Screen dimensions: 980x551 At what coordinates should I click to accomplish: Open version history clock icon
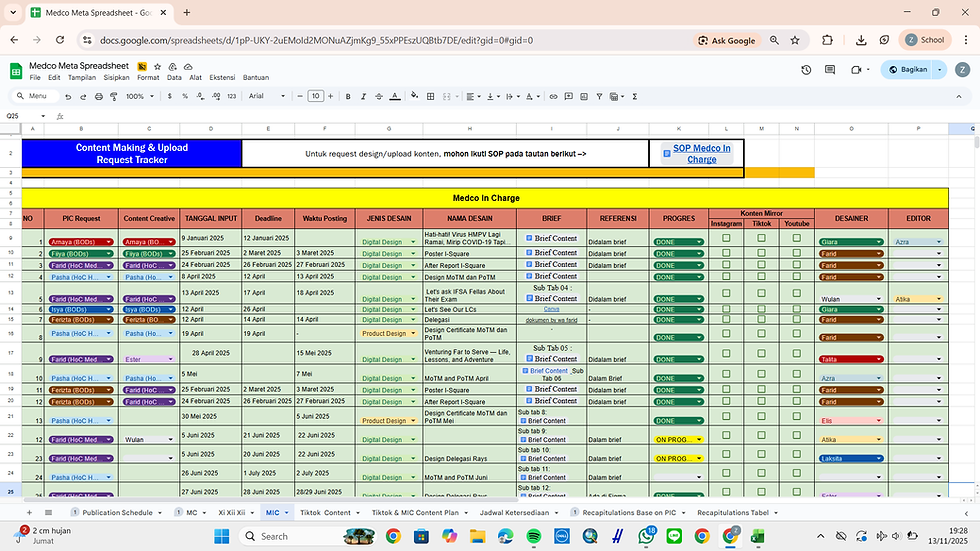[806, 70]
